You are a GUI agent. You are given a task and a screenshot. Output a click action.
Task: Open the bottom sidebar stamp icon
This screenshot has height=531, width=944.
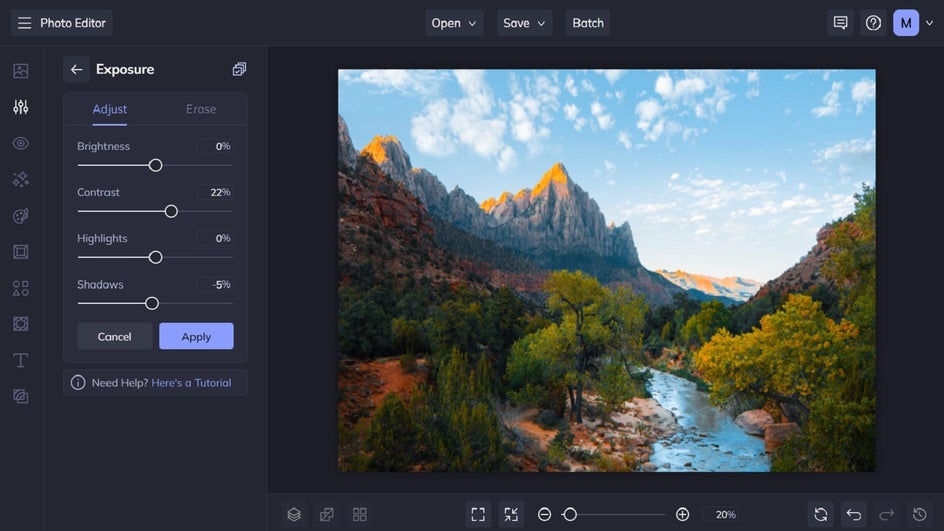20,396
